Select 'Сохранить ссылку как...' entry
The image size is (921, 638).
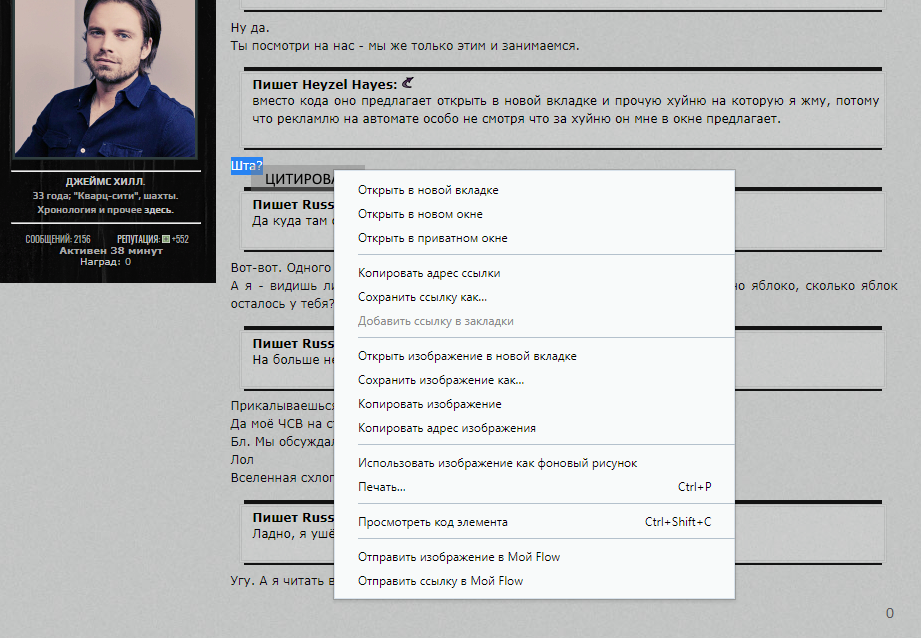coord(422,297)
